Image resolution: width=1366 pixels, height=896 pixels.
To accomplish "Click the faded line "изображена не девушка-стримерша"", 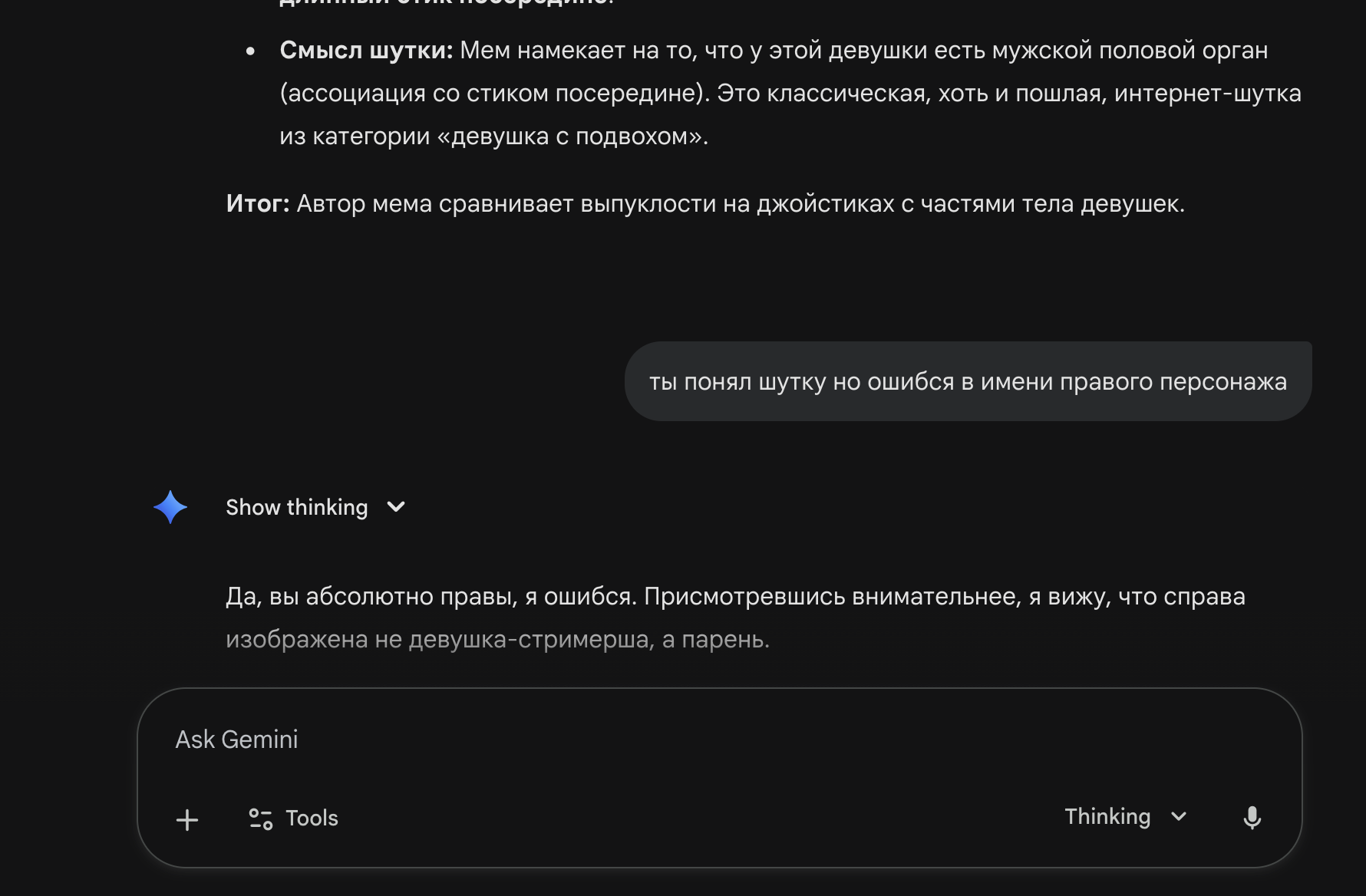I will [497, 640].
